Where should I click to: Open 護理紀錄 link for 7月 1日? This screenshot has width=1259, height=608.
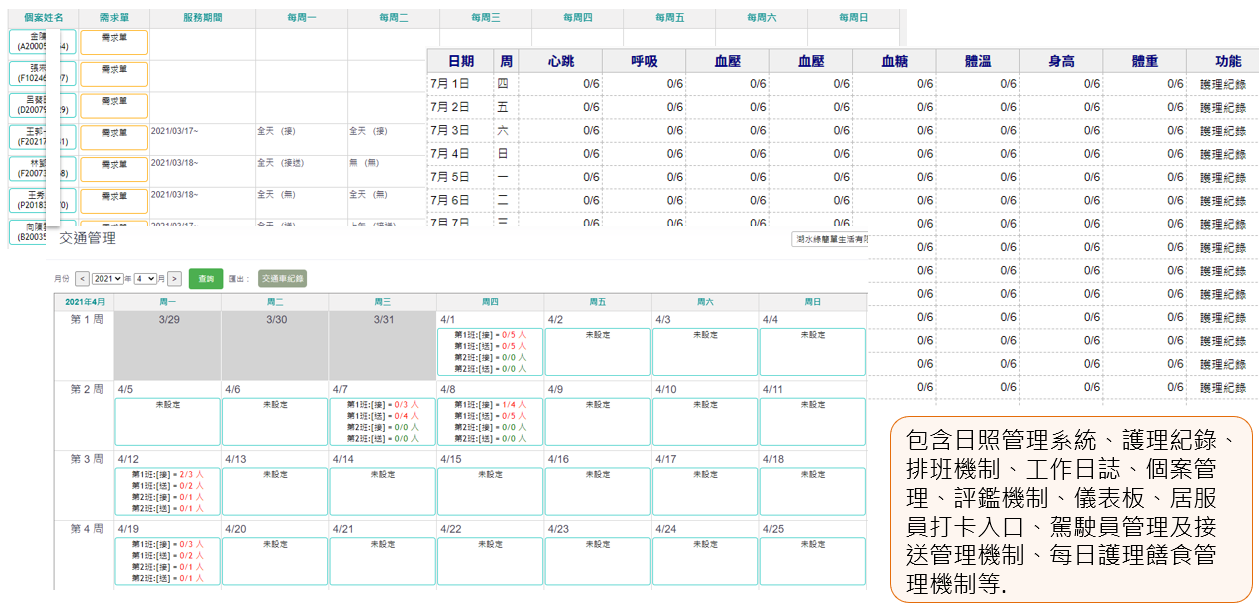click(x=1221, y=85)
